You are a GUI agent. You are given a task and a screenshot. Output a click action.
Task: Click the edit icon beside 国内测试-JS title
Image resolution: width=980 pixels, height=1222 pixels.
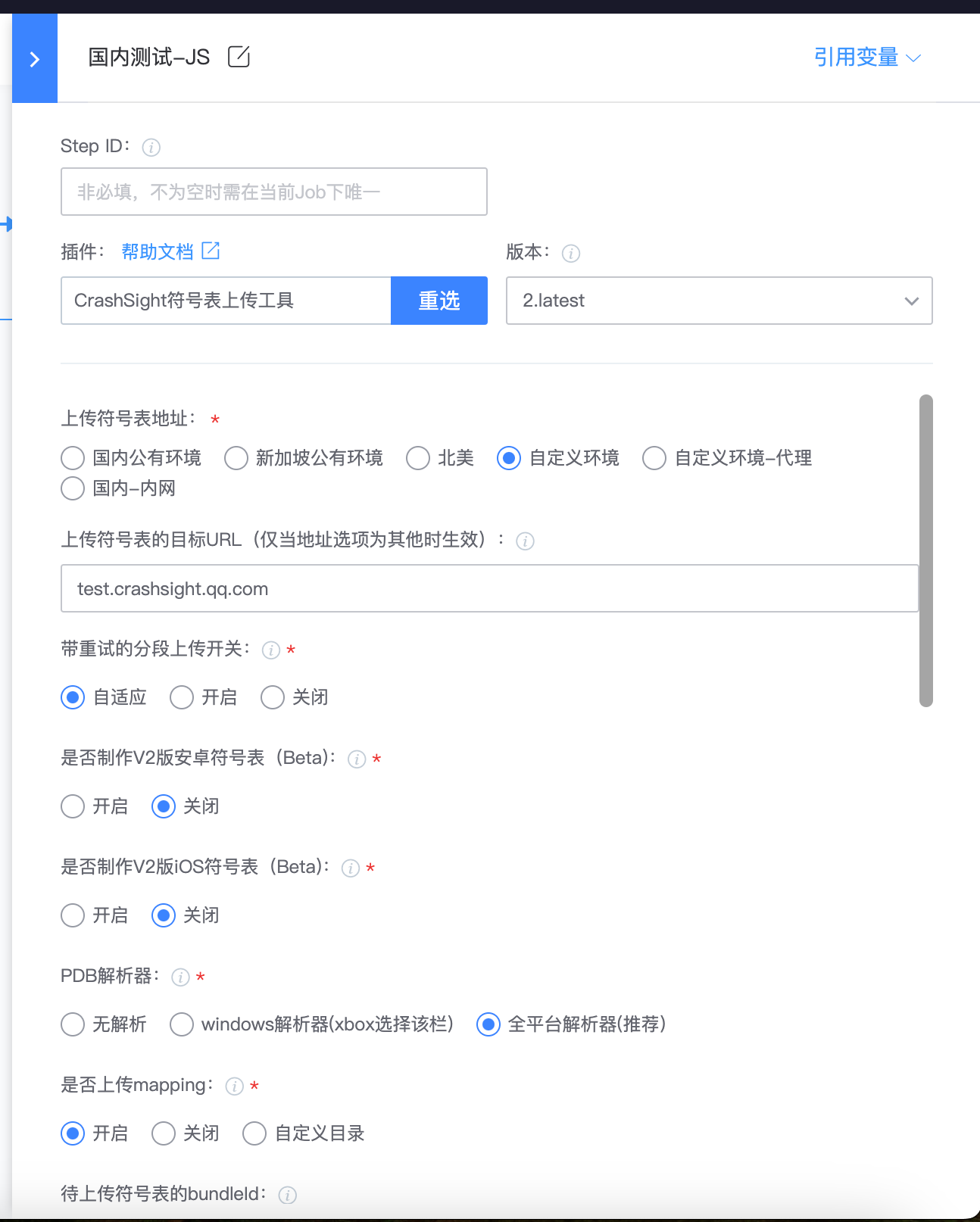click(239, 57)
